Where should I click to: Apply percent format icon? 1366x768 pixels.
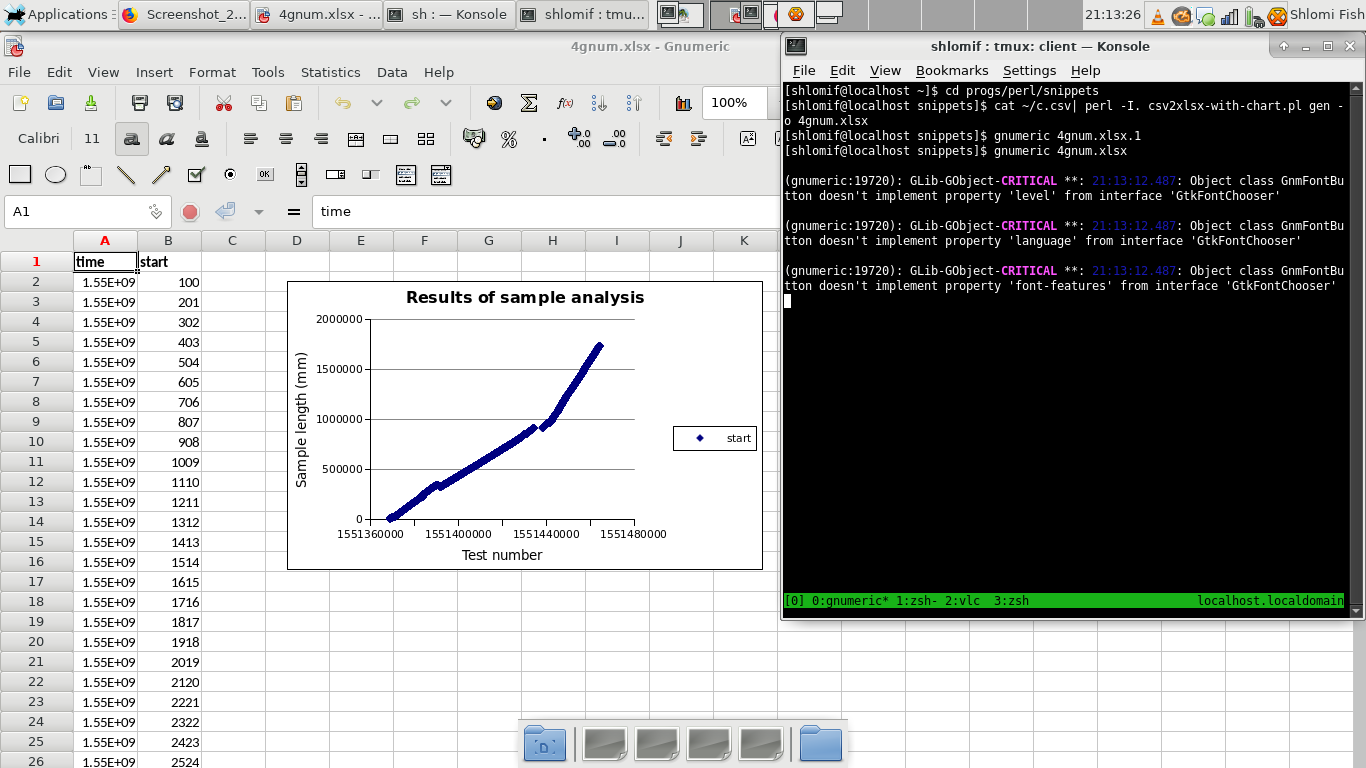click(509, 139)
